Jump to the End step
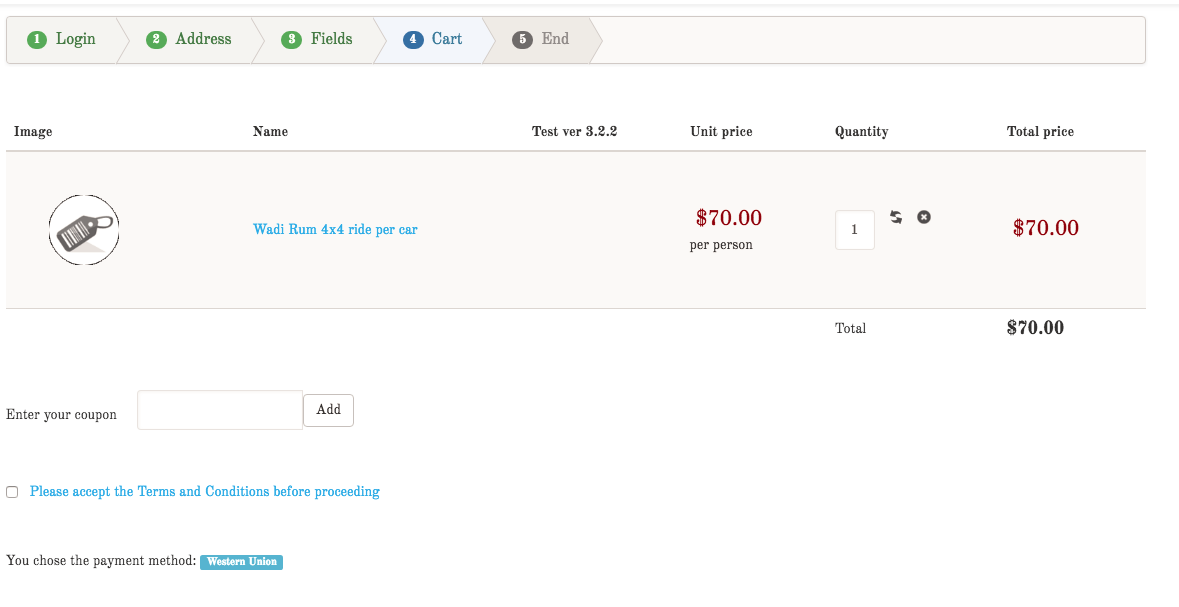The width and height of the screenshot is (1179, 607). pyautogui.click(x=554, y=39)
